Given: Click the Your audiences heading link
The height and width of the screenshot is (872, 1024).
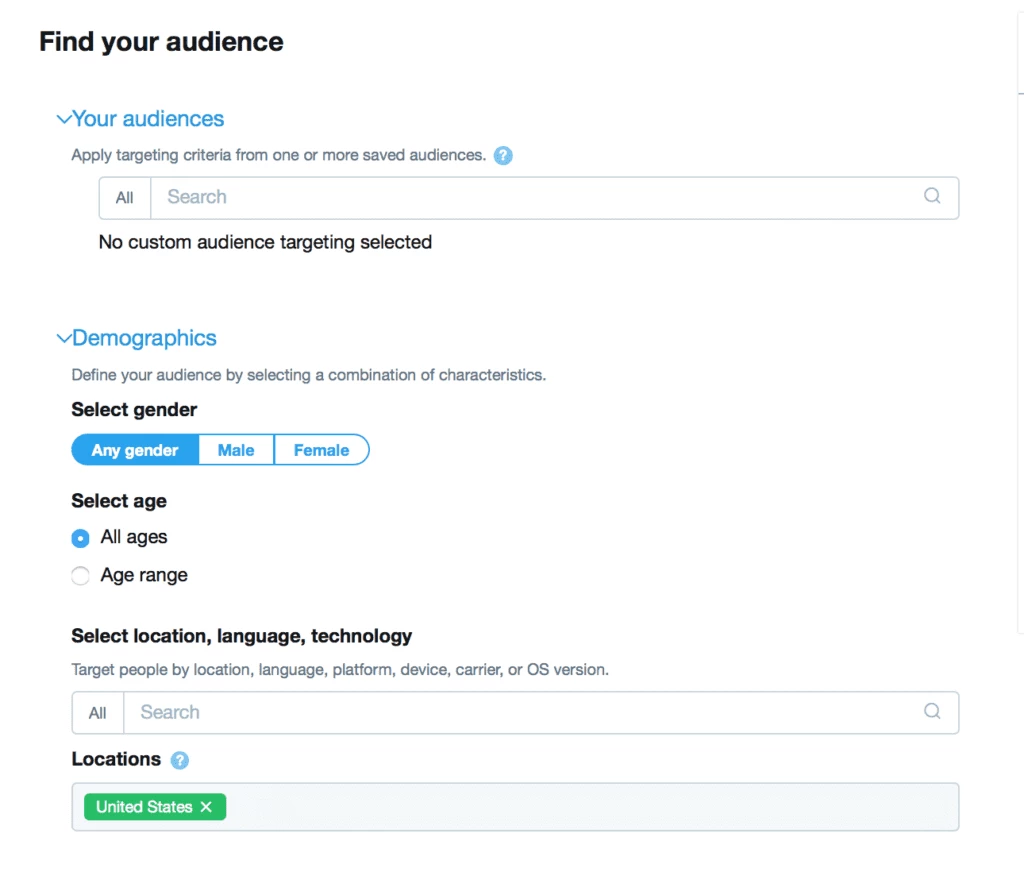Looking at the screenshot, I should (148, 119).
